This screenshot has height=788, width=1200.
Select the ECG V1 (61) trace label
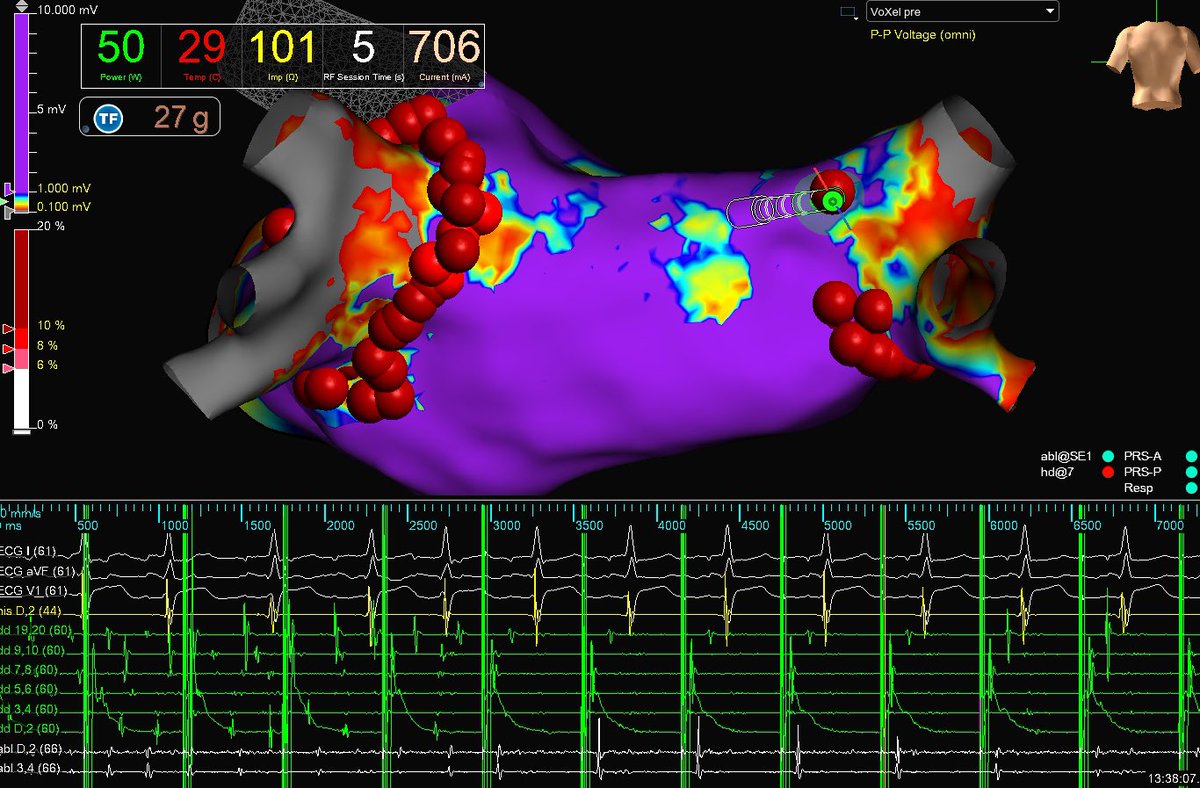[32, 589]
